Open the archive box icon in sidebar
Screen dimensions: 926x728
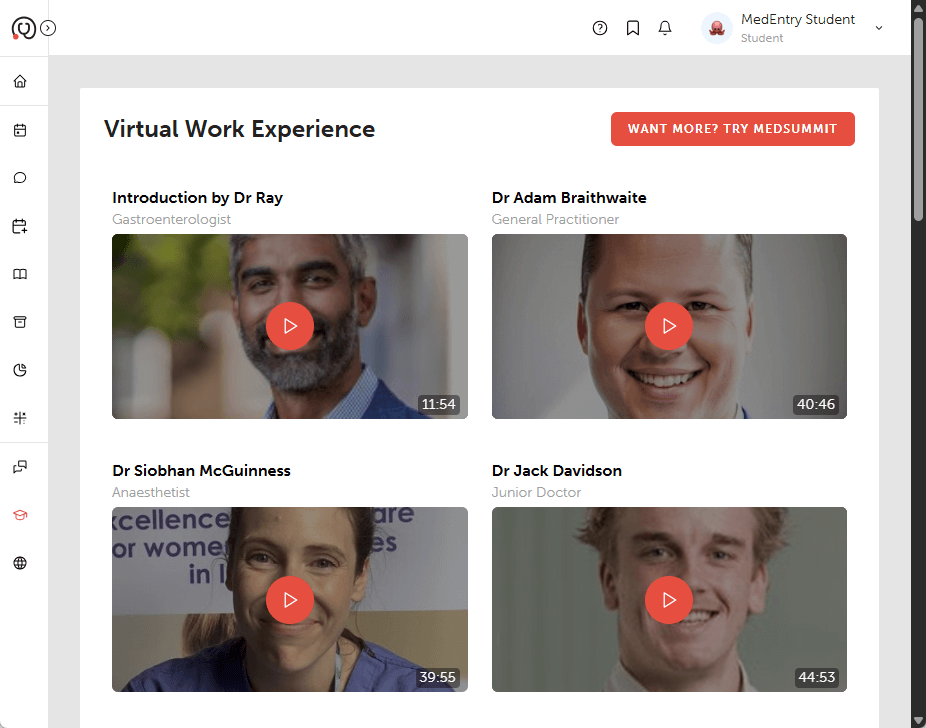(x=20, y=322)
